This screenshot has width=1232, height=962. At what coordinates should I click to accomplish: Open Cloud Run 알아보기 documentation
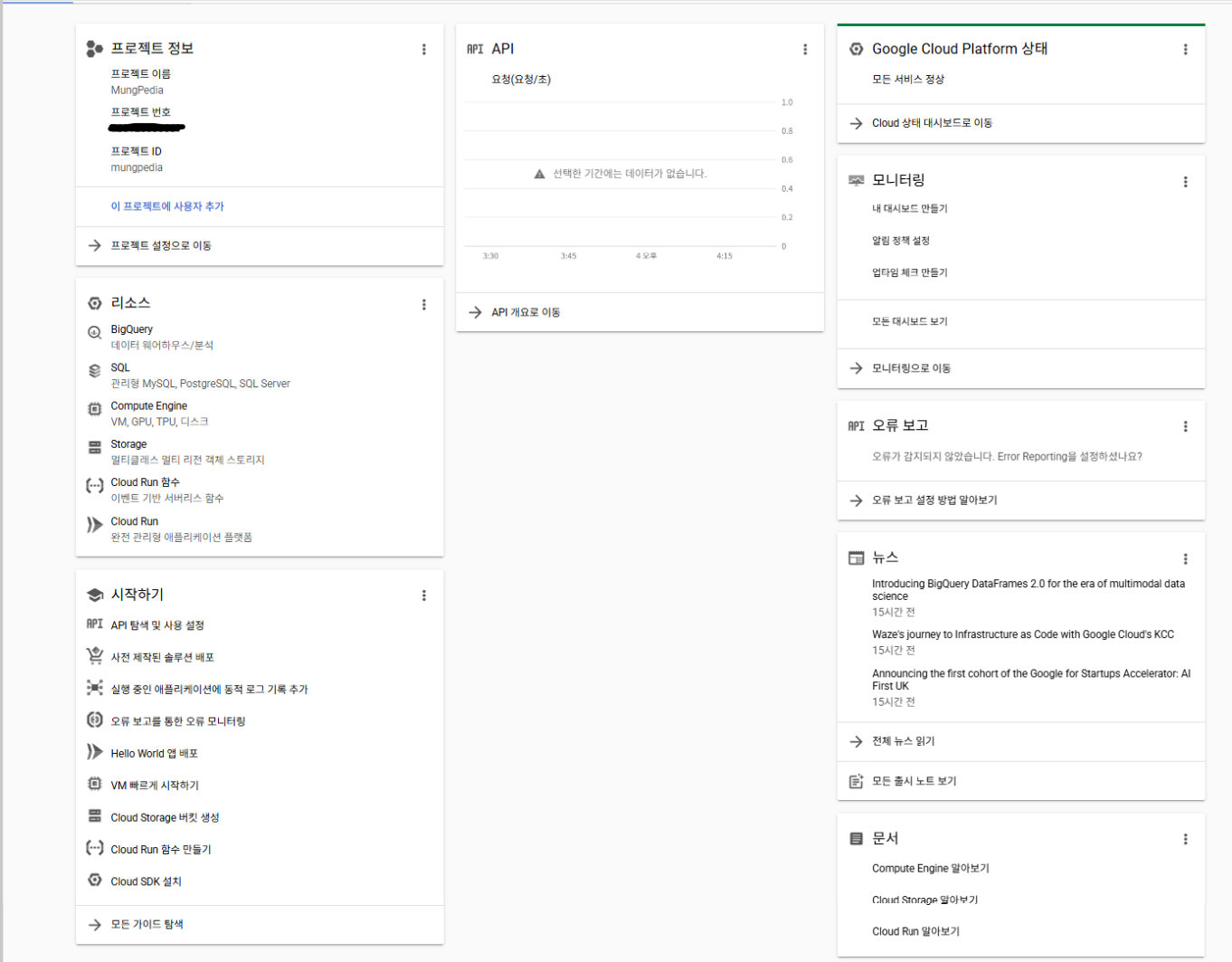click(x=916, y=931)
